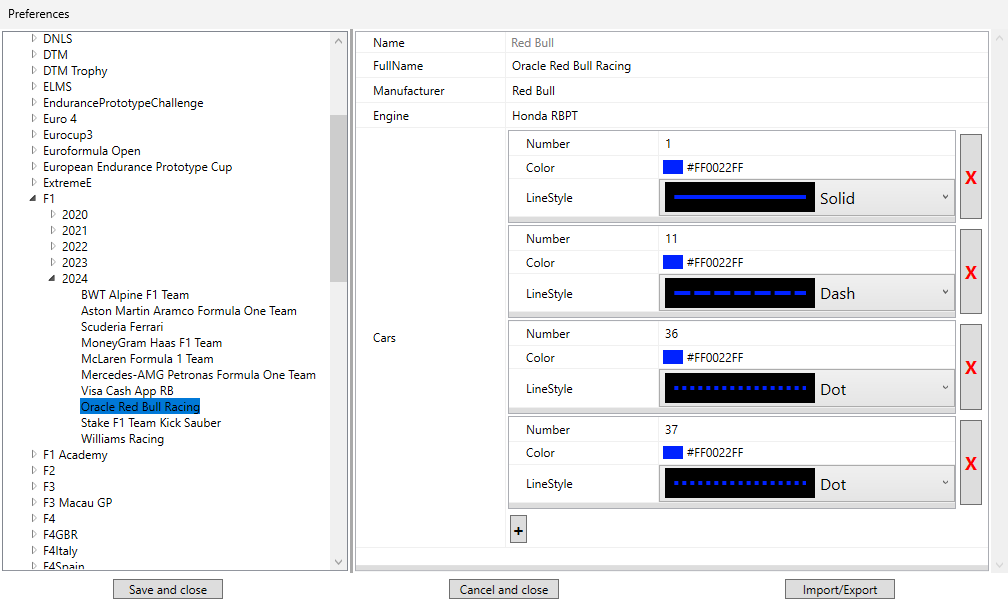Remove car number 11 entry
1008x605 pixels.
971,271
